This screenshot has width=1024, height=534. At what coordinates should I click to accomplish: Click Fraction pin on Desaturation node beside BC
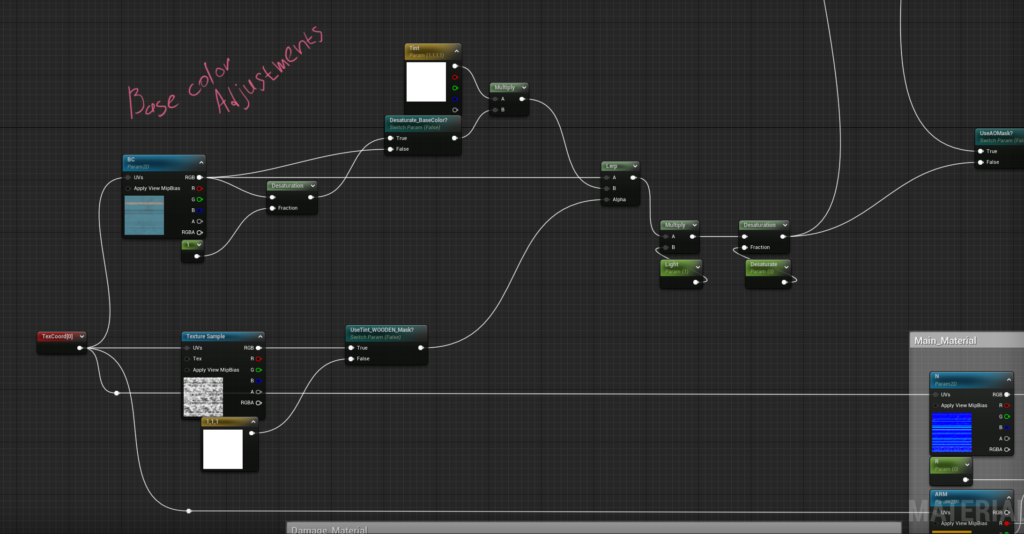(272, 208)
